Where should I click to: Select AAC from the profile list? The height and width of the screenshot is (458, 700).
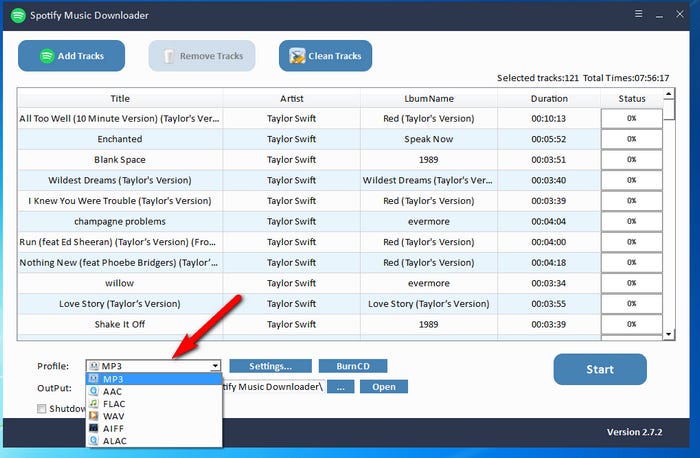coord(154,391)
